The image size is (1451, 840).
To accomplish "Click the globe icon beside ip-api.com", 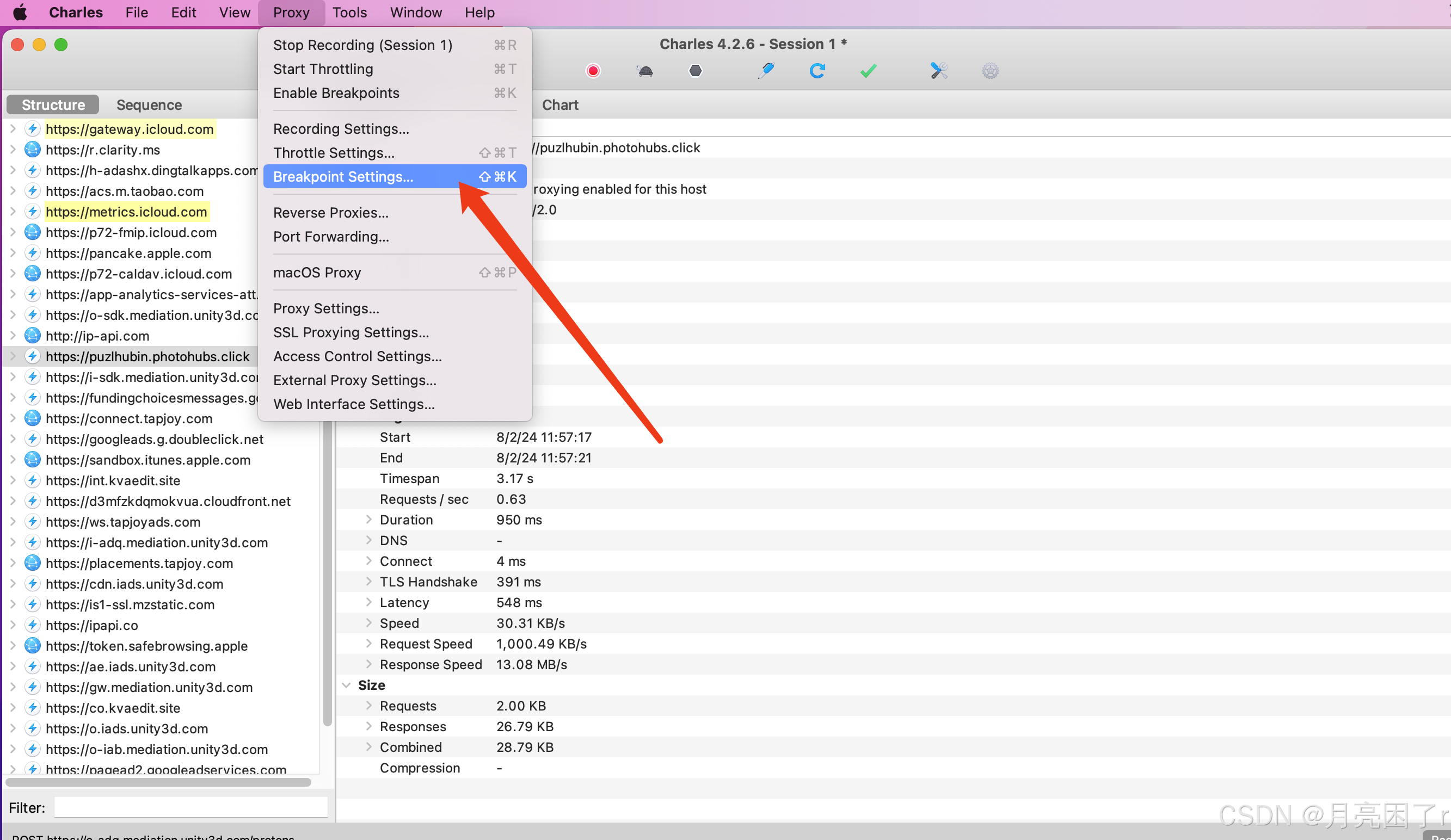I will tap(33, 336).
